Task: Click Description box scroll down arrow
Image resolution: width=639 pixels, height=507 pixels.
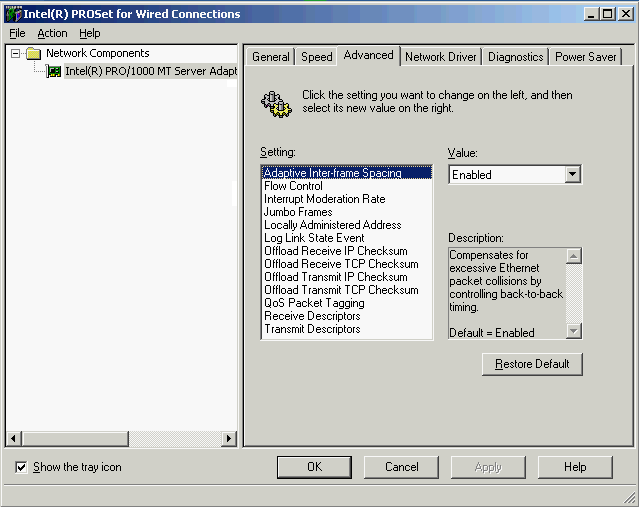Action: point(574,331)
